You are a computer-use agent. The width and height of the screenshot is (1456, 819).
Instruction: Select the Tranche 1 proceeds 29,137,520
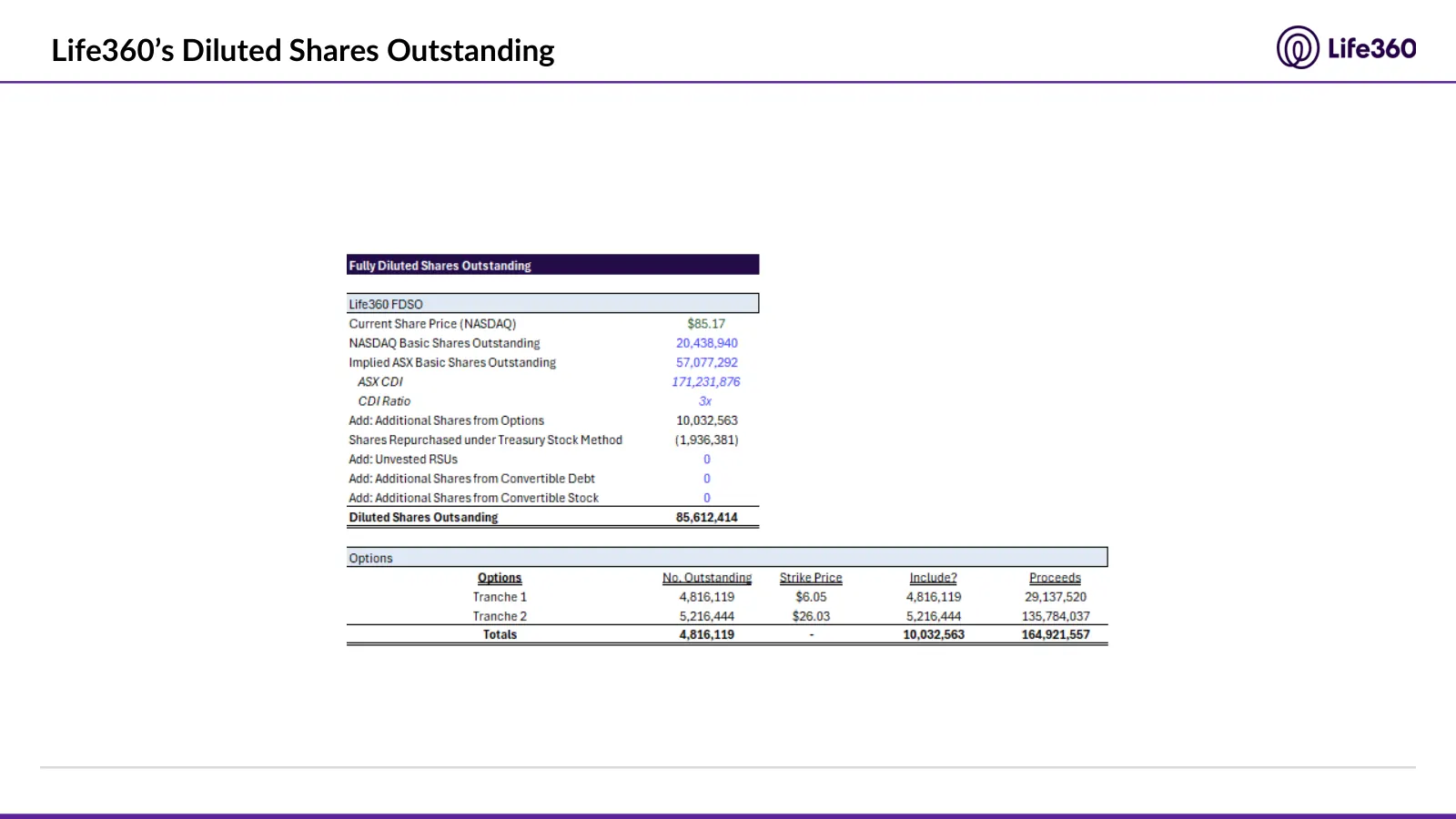point(1056,597)
